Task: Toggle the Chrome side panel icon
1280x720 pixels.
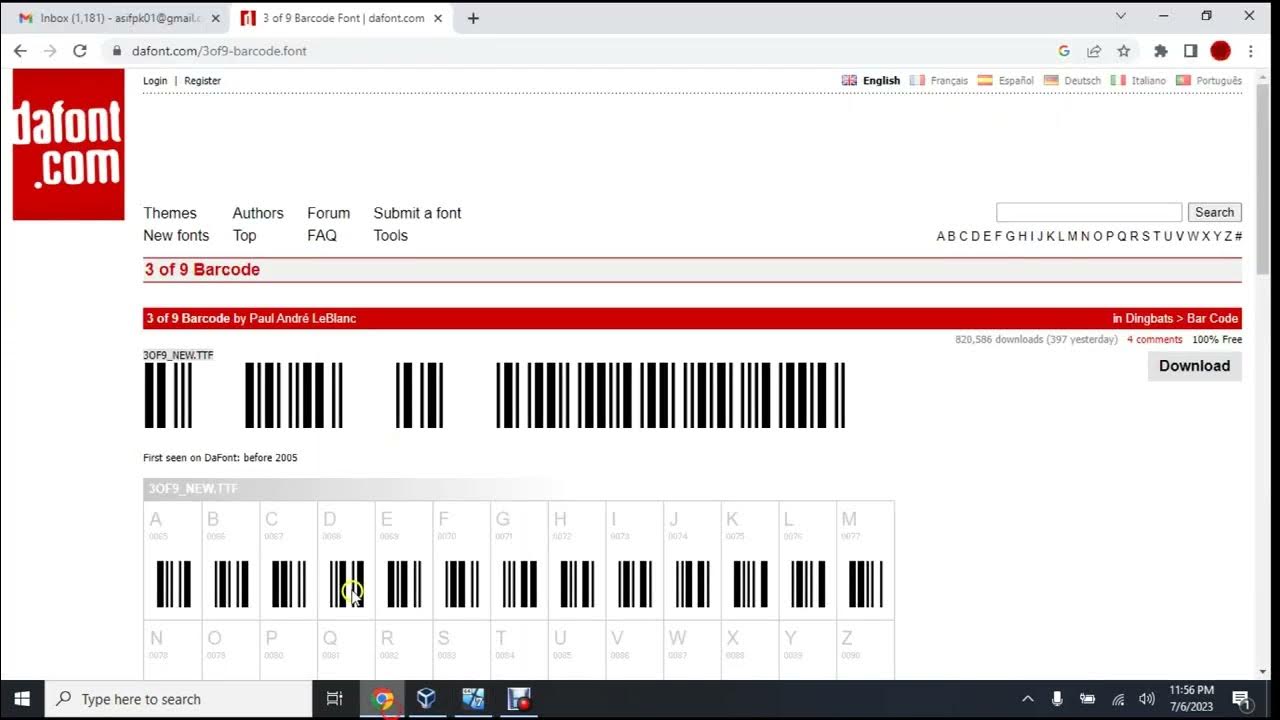Action: [1191, 51]
